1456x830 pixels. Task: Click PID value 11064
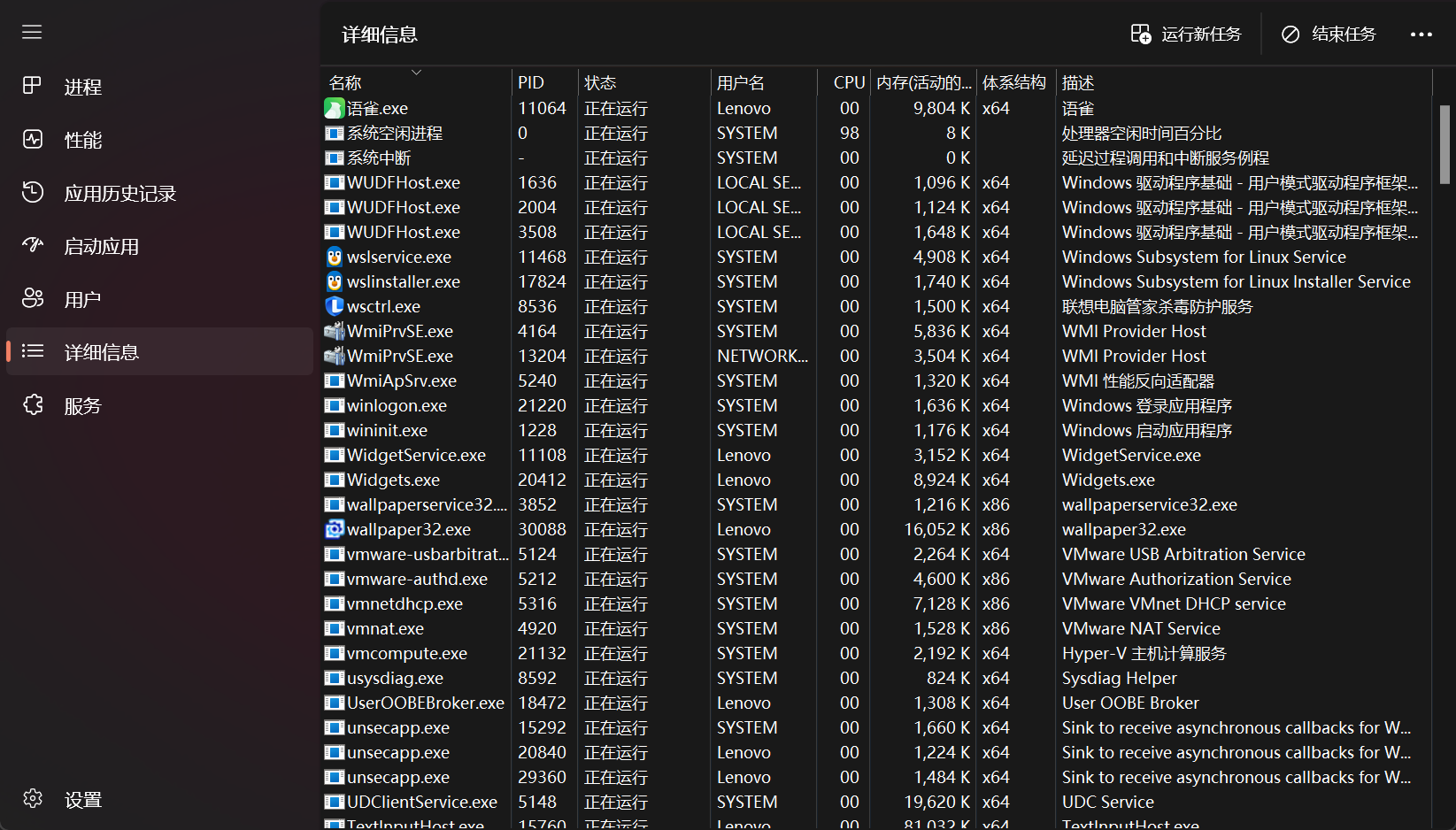542,108
